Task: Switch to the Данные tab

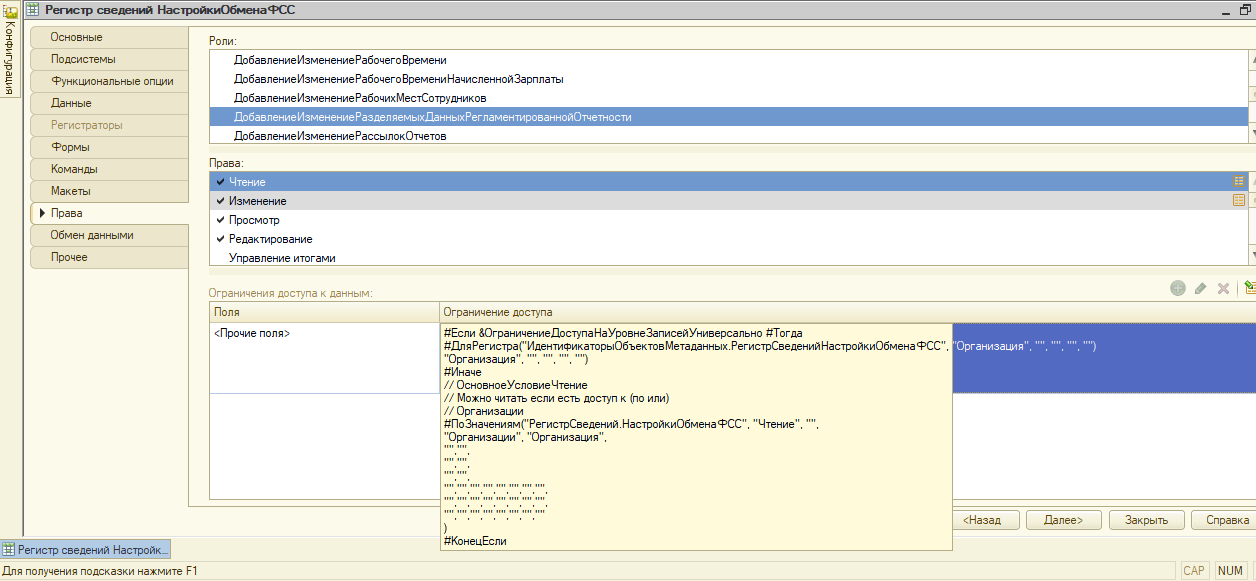Action: (71, 103)
